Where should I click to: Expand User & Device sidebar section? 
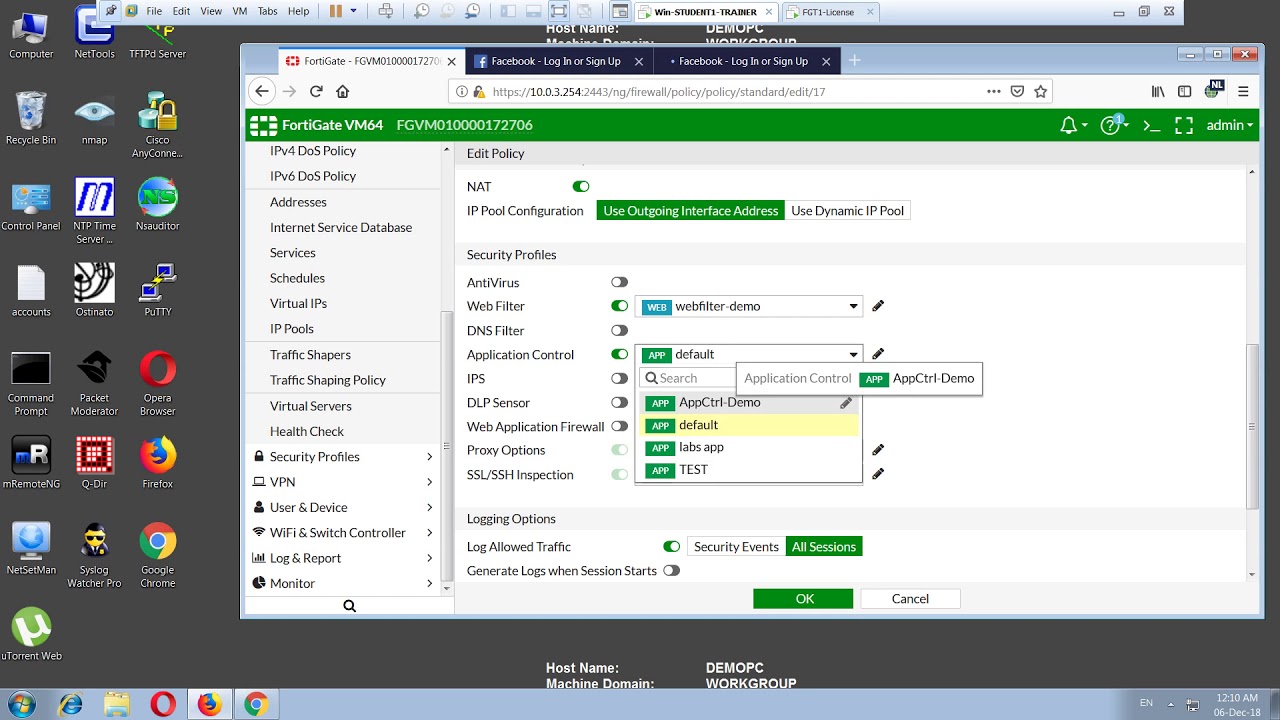coord(344,507)
